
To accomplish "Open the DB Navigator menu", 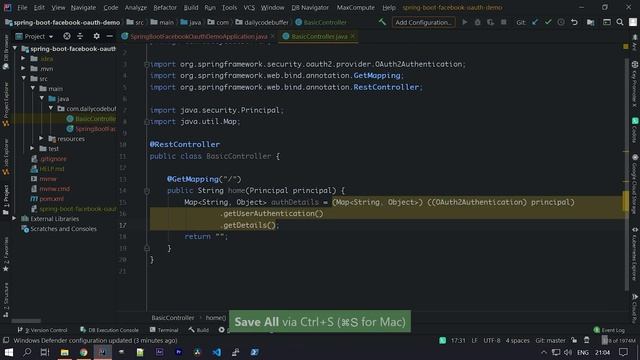I will pyautogui.click(x=310, y=7).
